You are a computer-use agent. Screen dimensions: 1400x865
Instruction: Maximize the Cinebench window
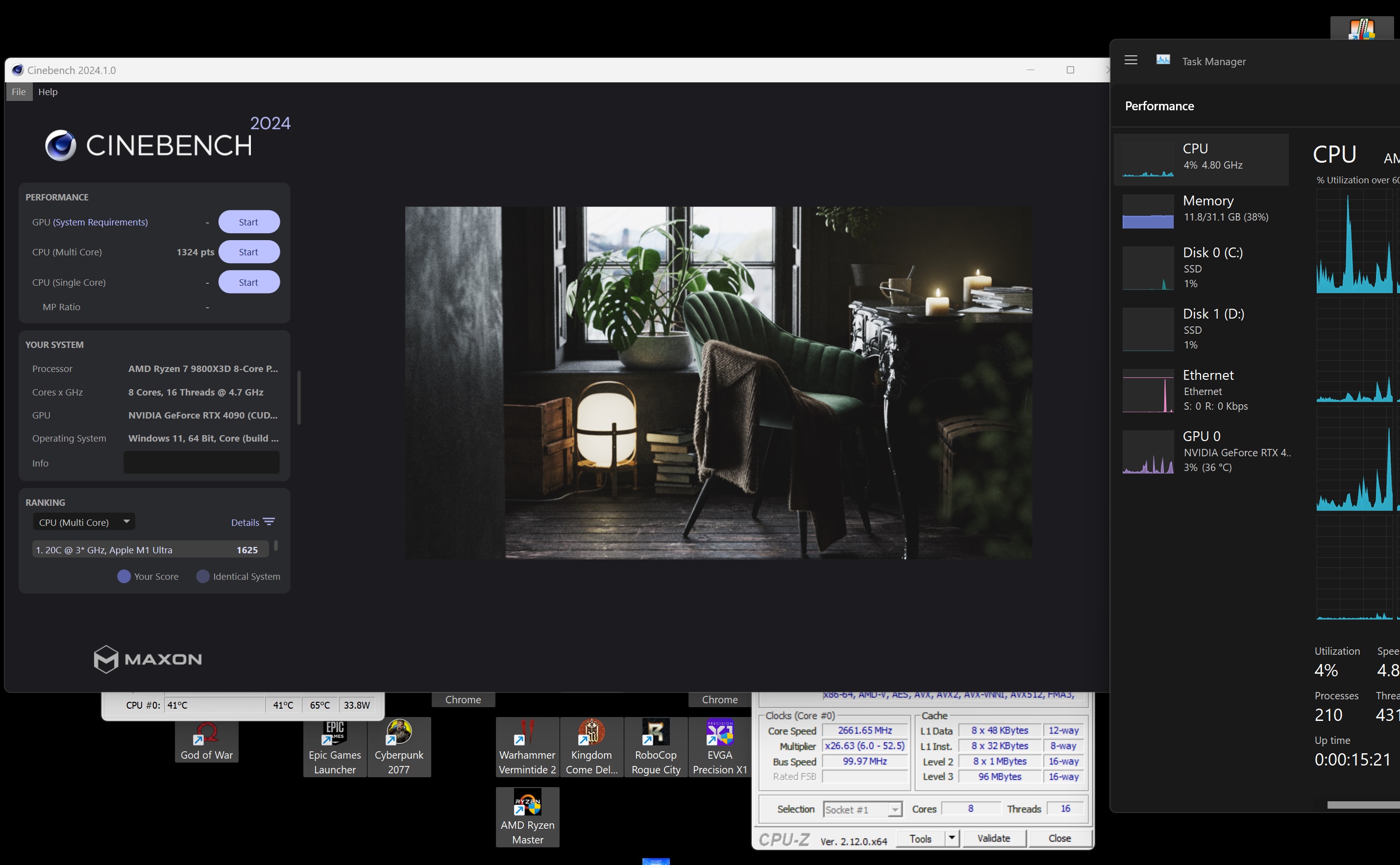coord(1070,70)
